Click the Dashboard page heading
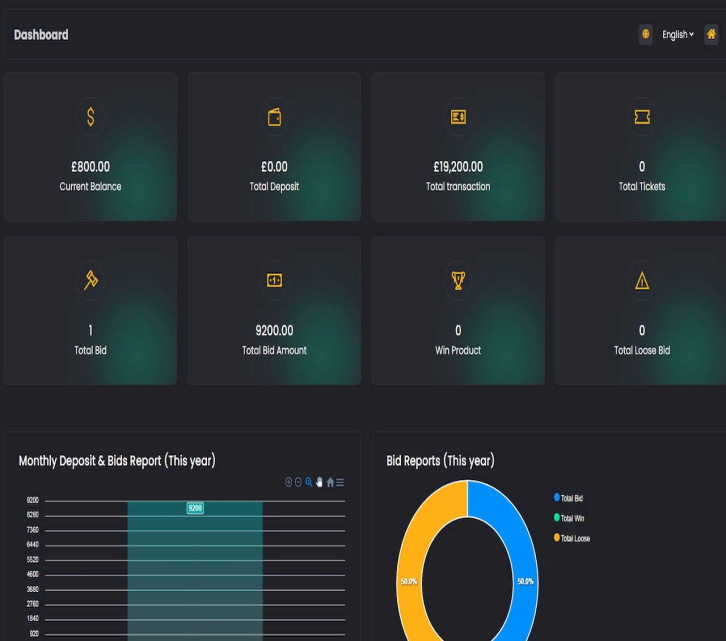Image resolution: width=726 pixels, height=641 pixels. coord(41,35)
